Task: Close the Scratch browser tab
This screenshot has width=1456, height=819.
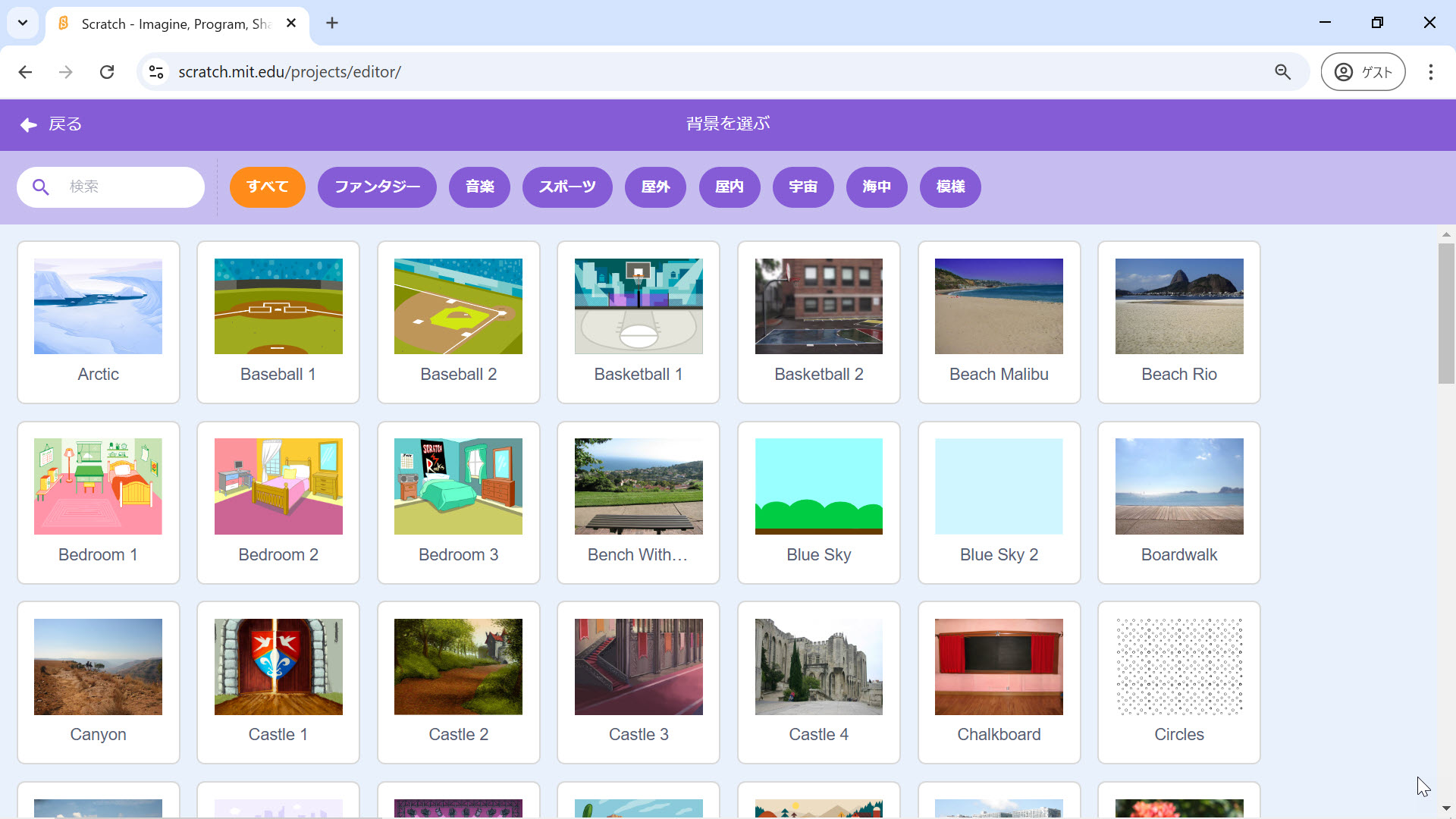Action: (x=291, y=24)
